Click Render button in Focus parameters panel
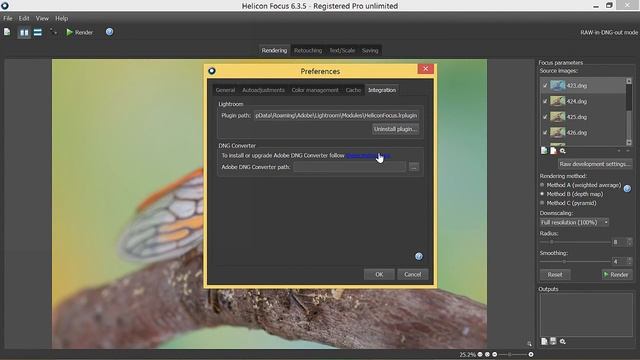 (x=616, y=275)
